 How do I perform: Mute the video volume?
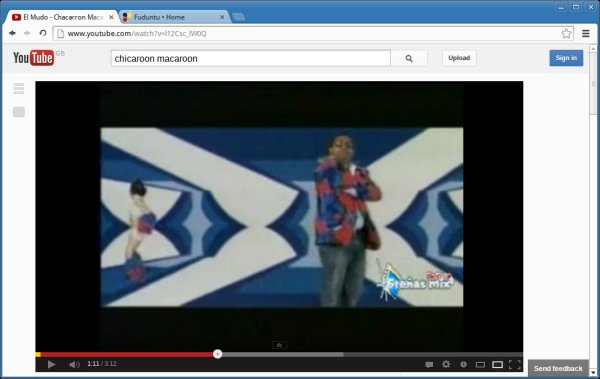click(x=74, y=364)
